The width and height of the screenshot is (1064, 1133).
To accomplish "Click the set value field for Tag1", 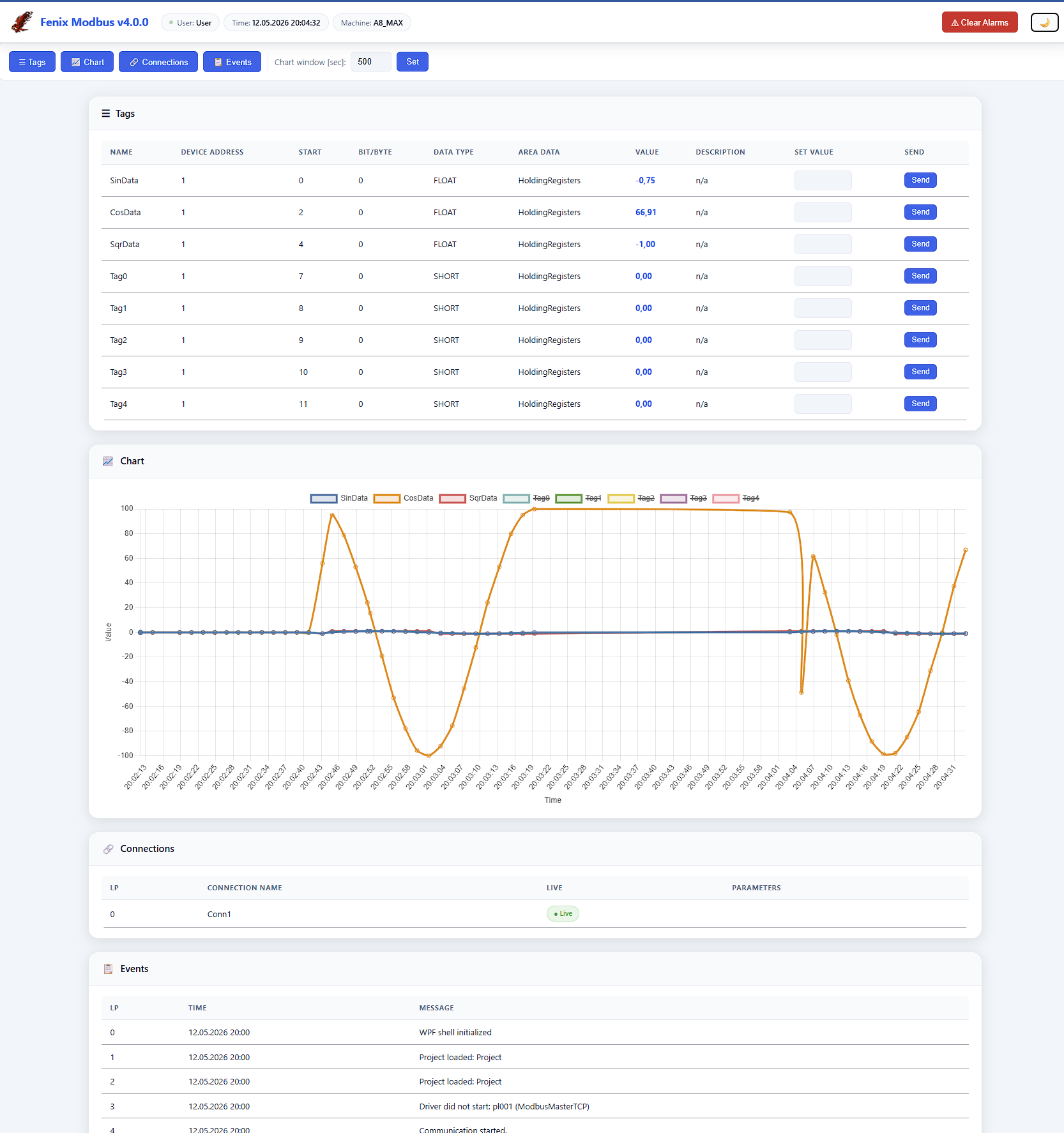I will pos(823,308).
